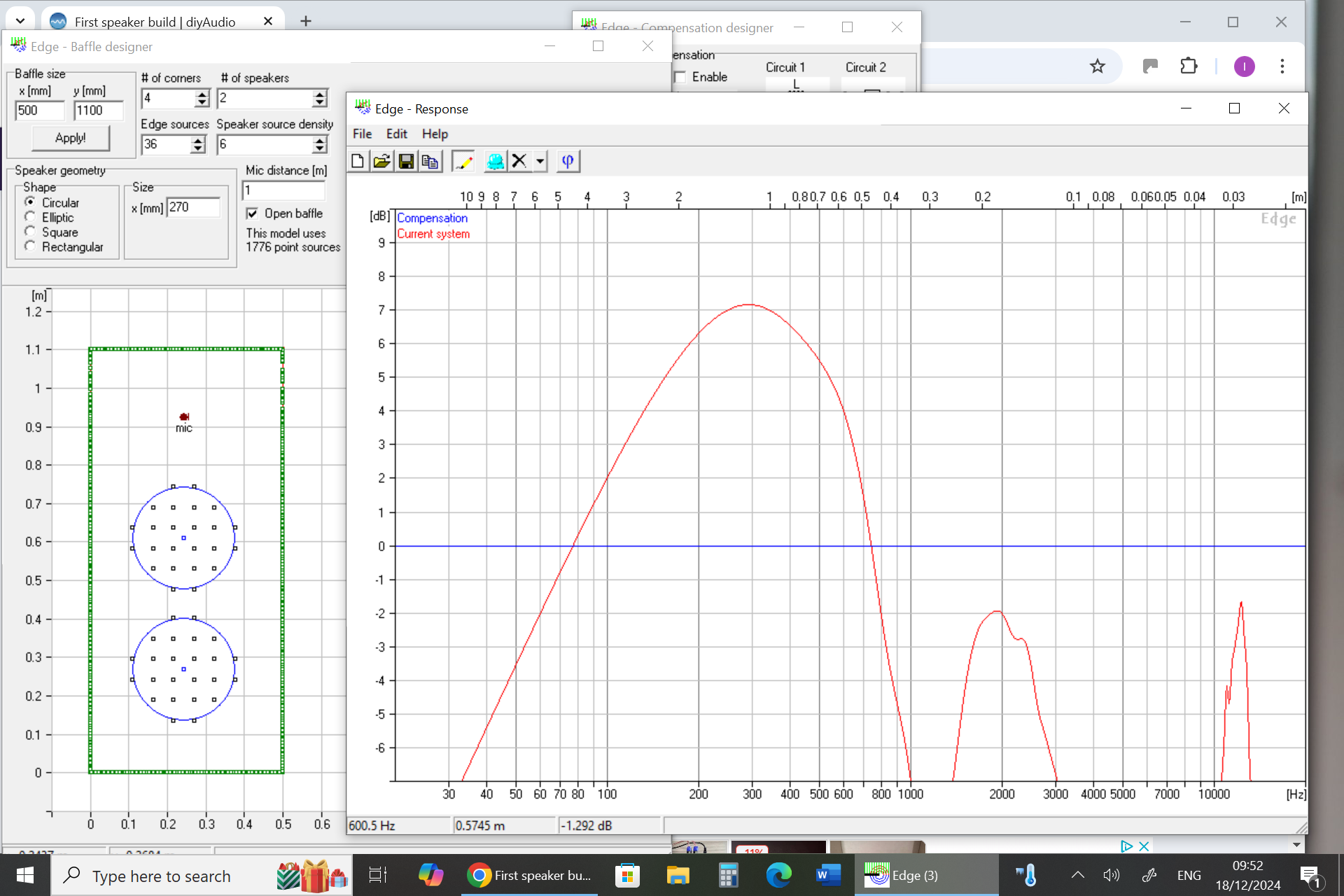Select the Elliptic speaker shape
Viewport: 1344px width, 896px height.
(x=30, y=216)
